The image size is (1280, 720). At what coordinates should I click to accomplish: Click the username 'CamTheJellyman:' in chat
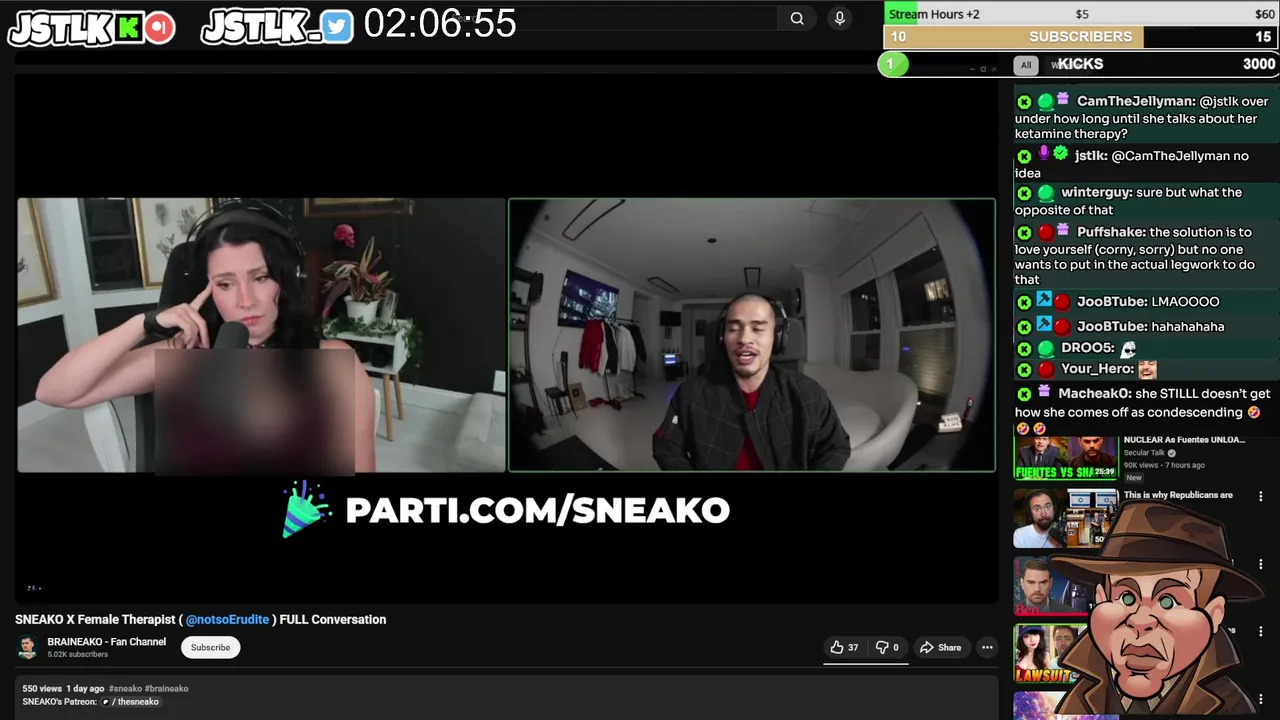pos(1136,101)
